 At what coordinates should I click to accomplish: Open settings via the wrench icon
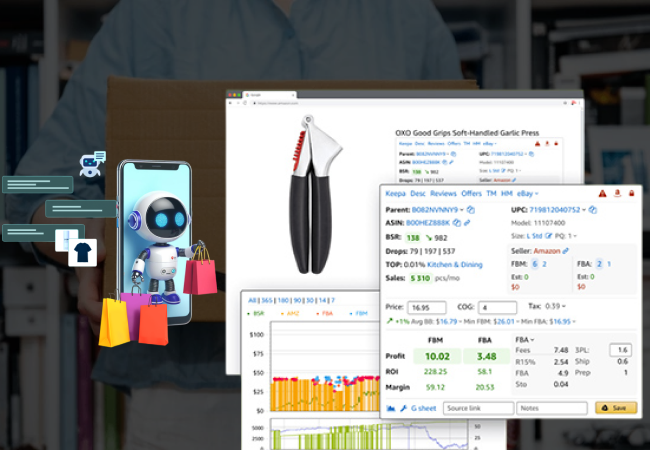click(403, 408)
